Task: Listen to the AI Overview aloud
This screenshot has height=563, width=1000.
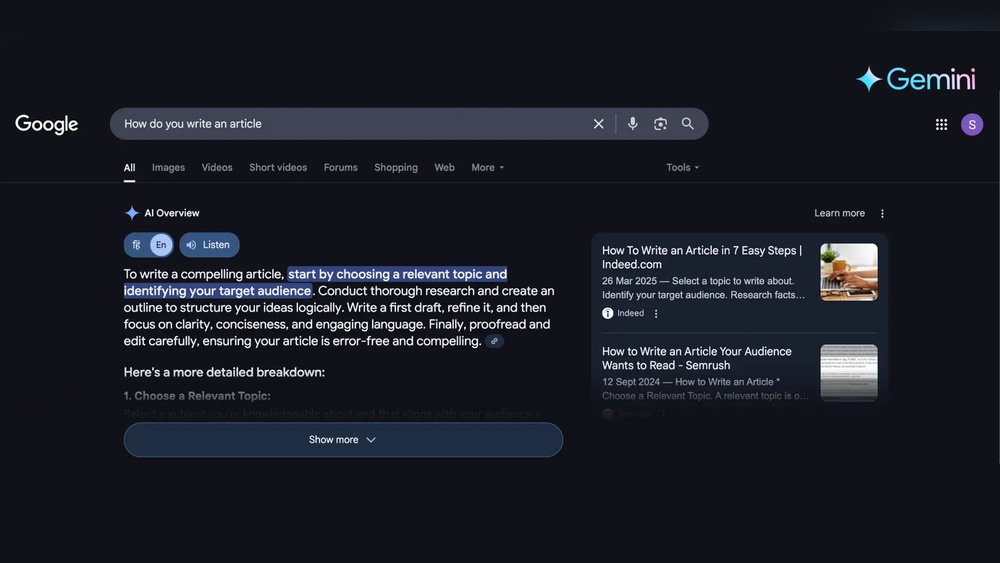Action: pos(209,245)
